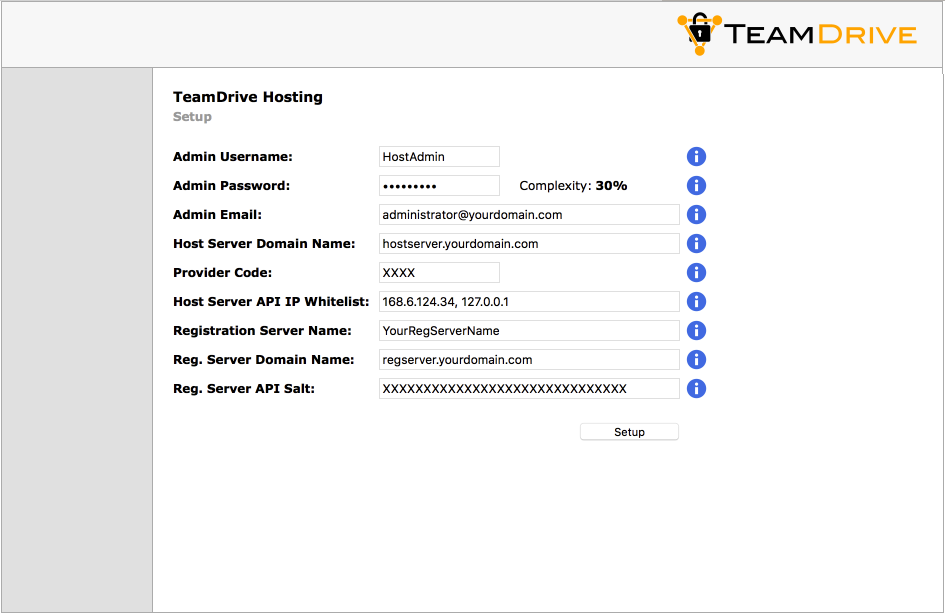Select the Reg. Server API Salt field
The width and height of the screenshot is (945, 614).
tap(529, 388)
